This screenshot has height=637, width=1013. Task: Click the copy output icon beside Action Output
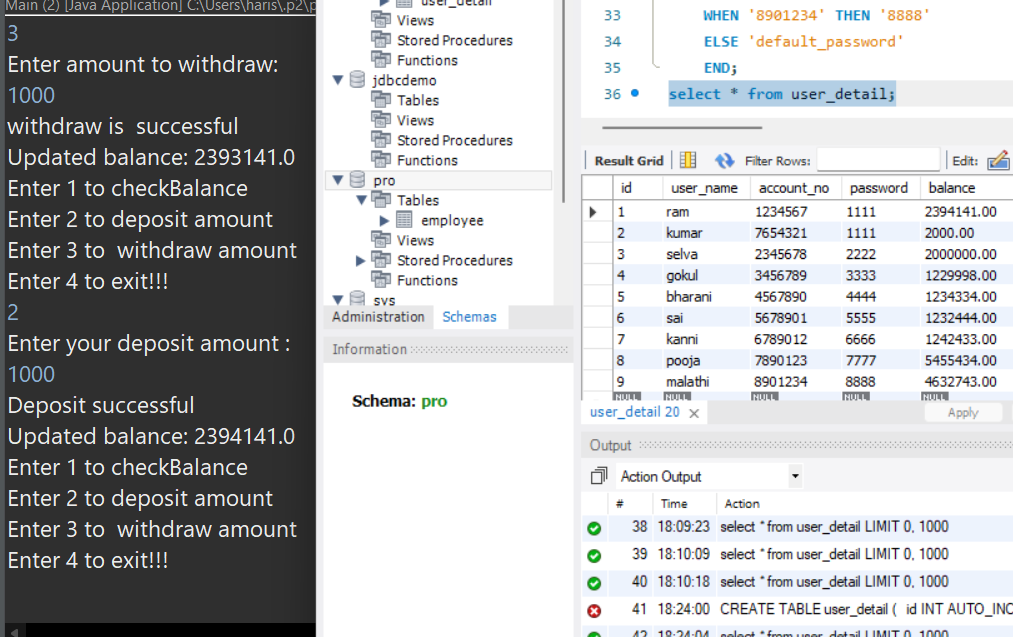[599, 476]
